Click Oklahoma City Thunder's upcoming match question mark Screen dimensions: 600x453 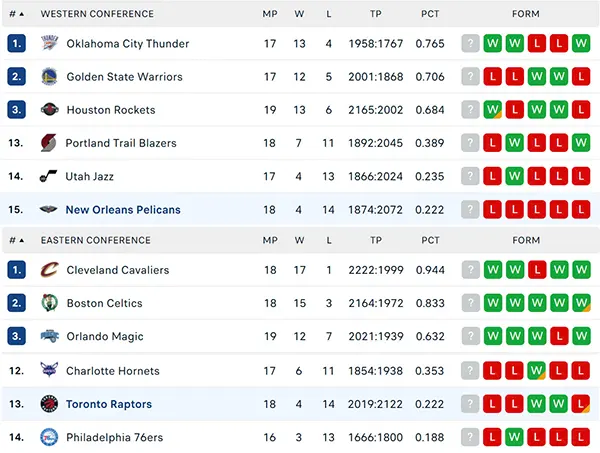(470, 43)
